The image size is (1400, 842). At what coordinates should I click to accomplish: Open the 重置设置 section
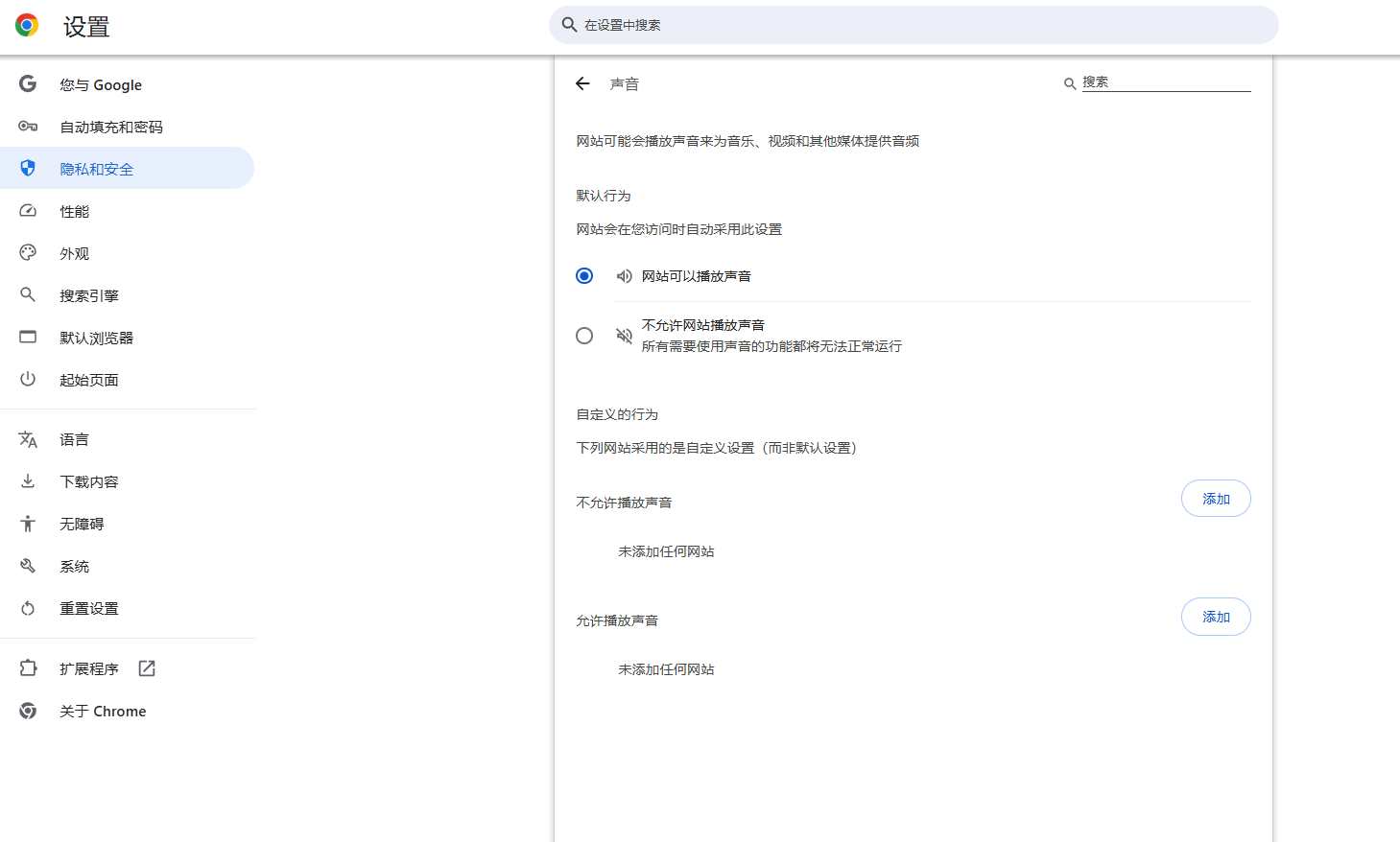89,608
